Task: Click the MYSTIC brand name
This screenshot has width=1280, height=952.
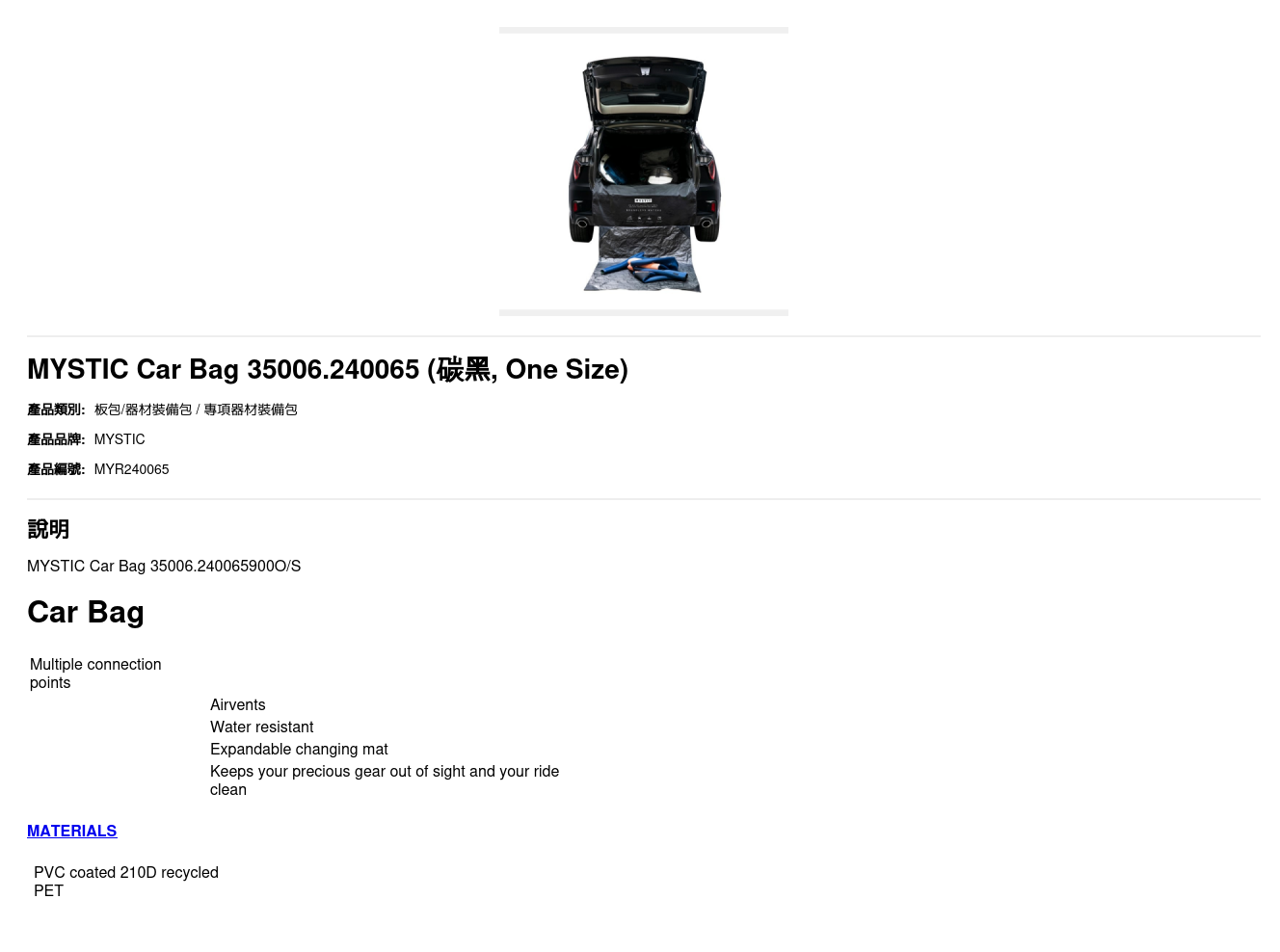Action: (120, 439)
